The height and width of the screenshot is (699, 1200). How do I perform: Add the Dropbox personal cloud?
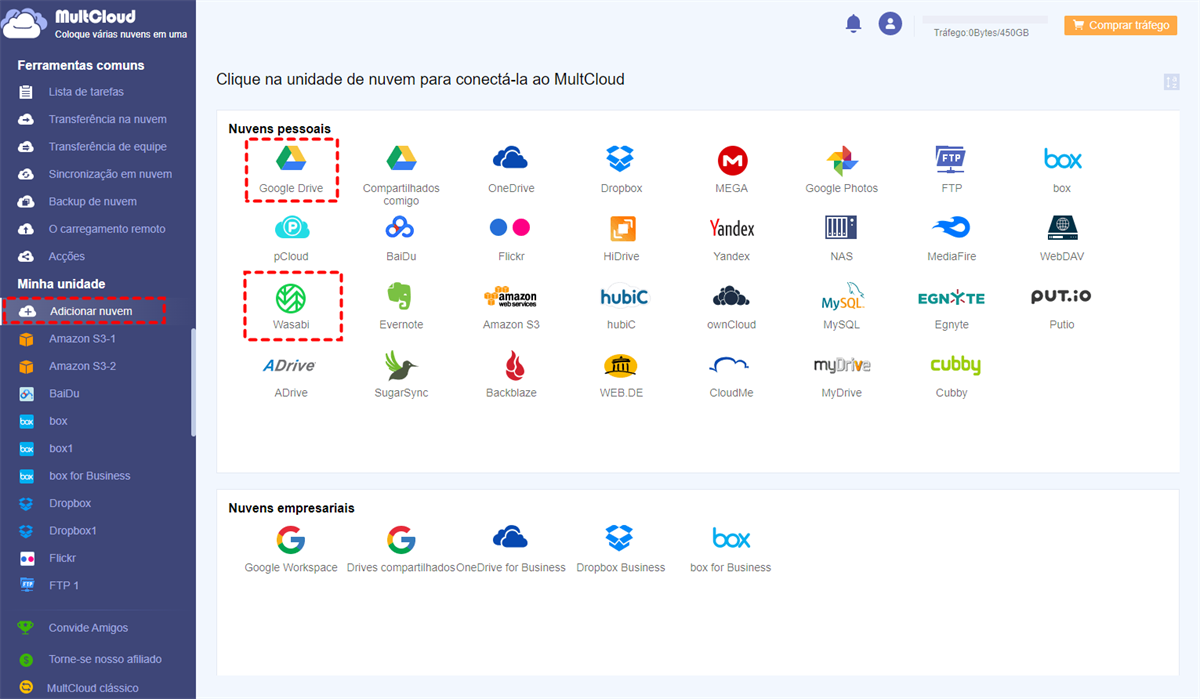621,169
